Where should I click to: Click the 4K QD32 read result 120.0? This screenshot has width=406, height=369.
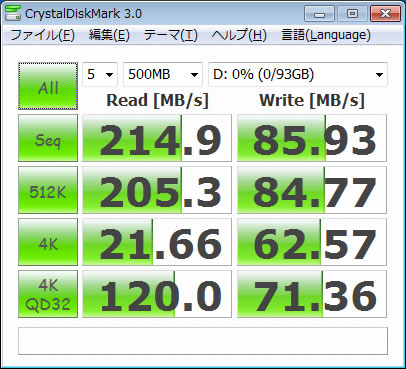[157, 294]
